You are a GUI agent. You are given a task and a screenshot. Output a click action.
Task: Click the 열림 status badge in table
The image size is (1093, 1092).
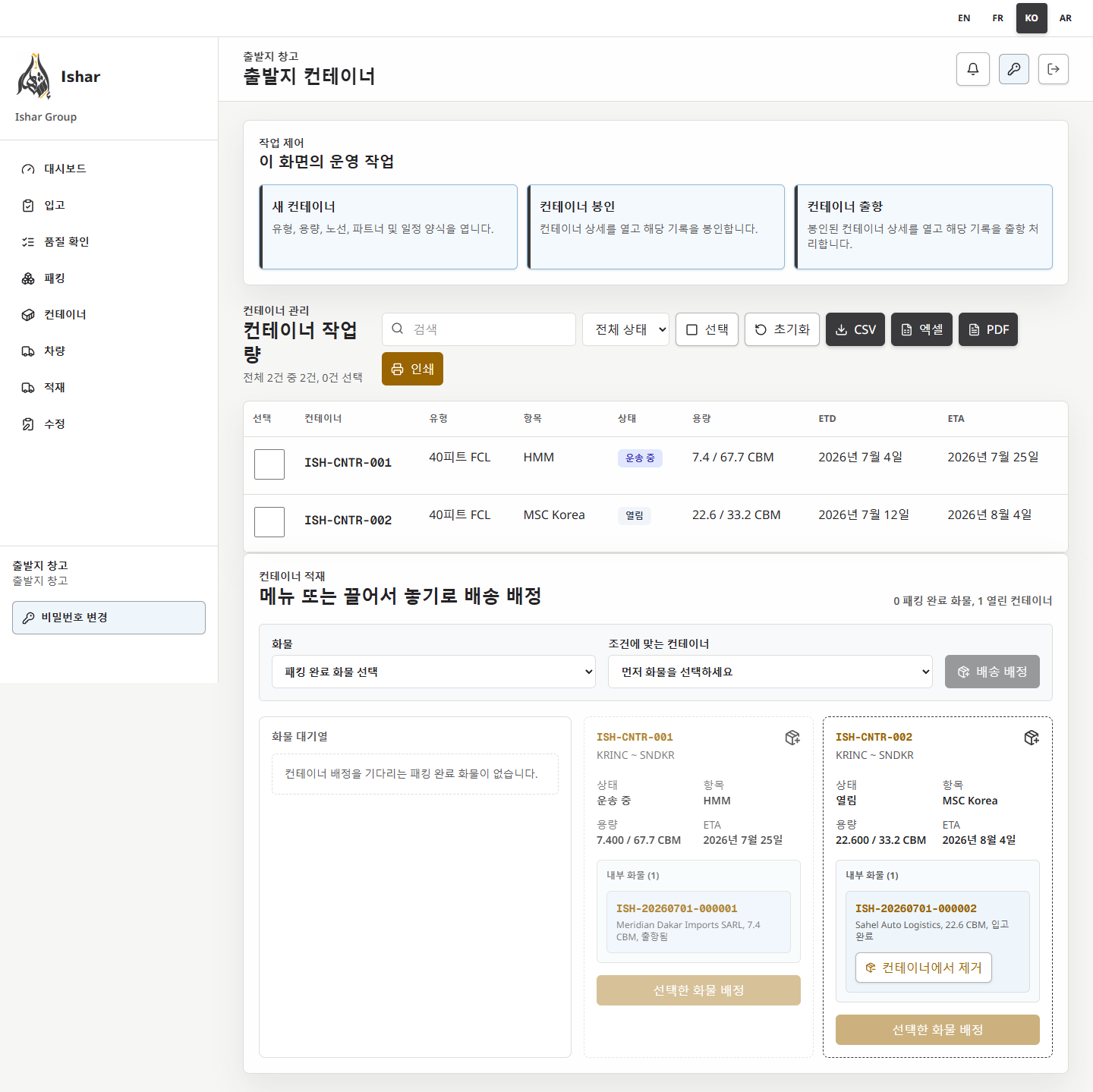tap(635, 516)
